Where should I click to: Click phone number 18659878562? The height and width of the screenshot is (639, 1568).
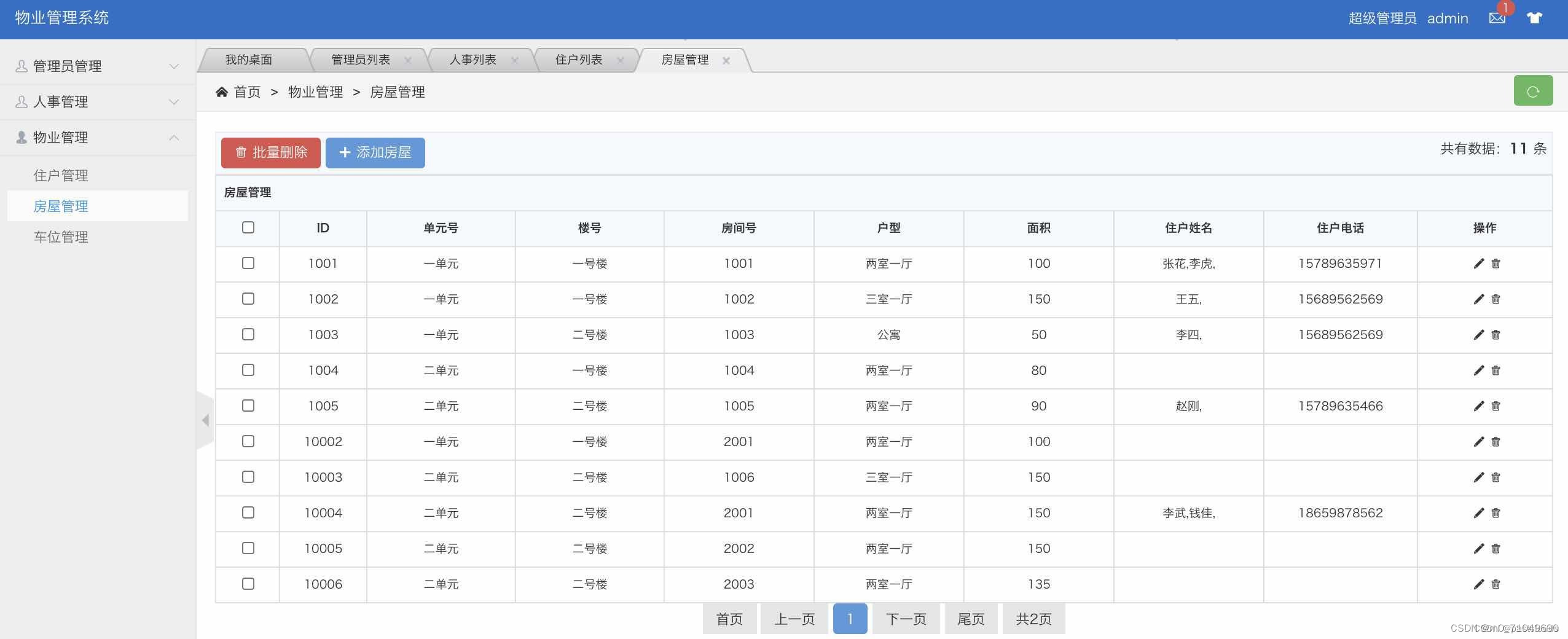[x=1341, y=513]
